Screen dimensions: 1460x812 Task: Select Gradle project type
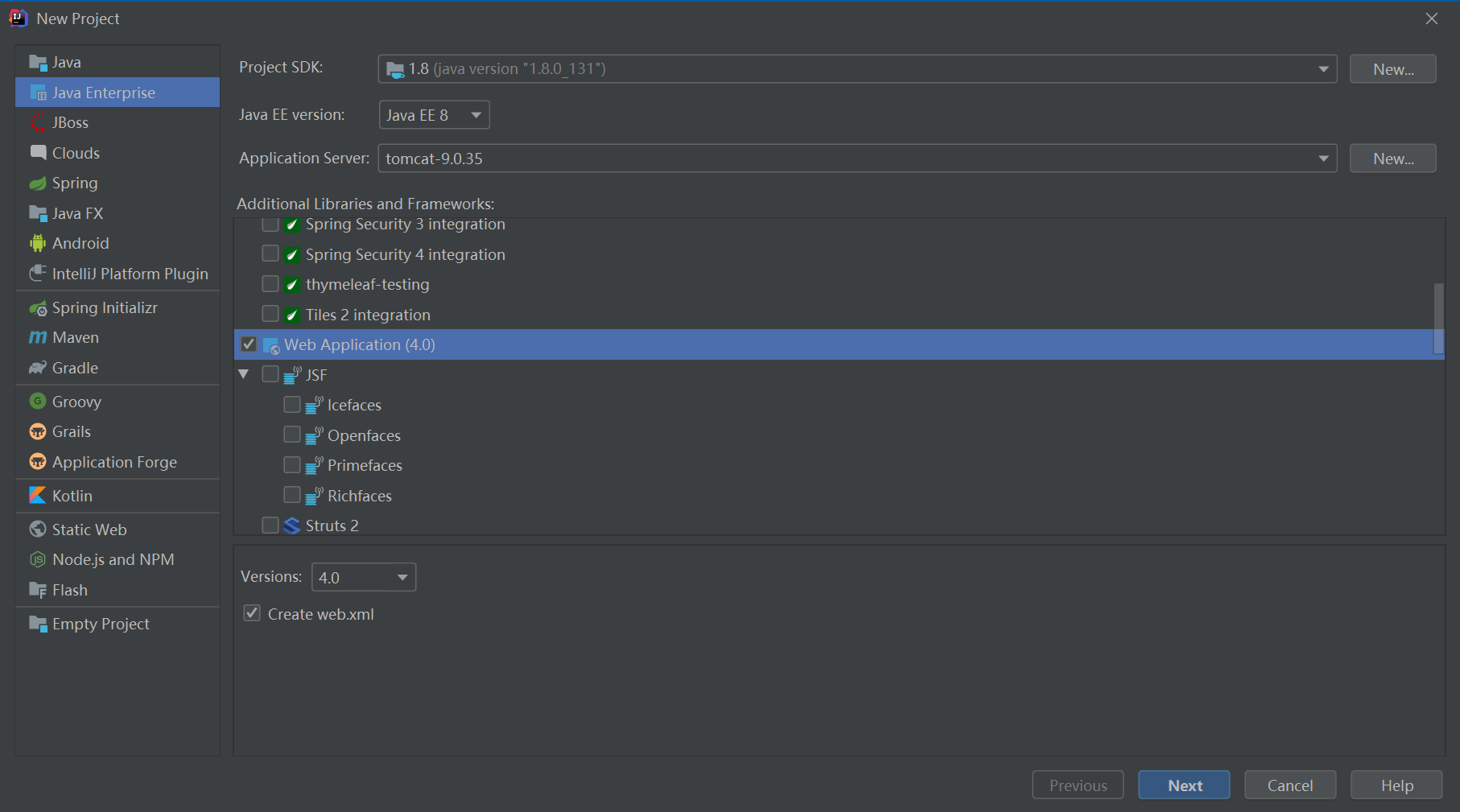click(x=118, y=368)
